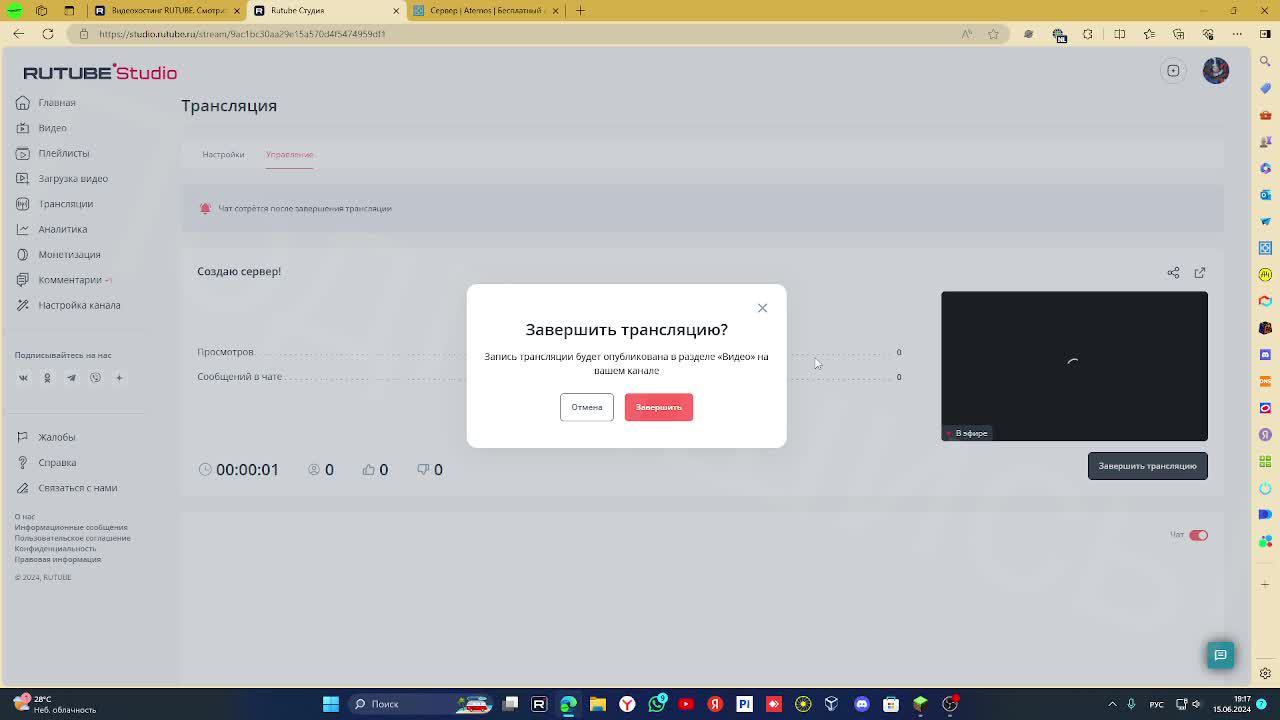The height and width of the screenshot is (720, 1280).
Task: Go to Плейлисты in the sidebar
Action: 64,153
